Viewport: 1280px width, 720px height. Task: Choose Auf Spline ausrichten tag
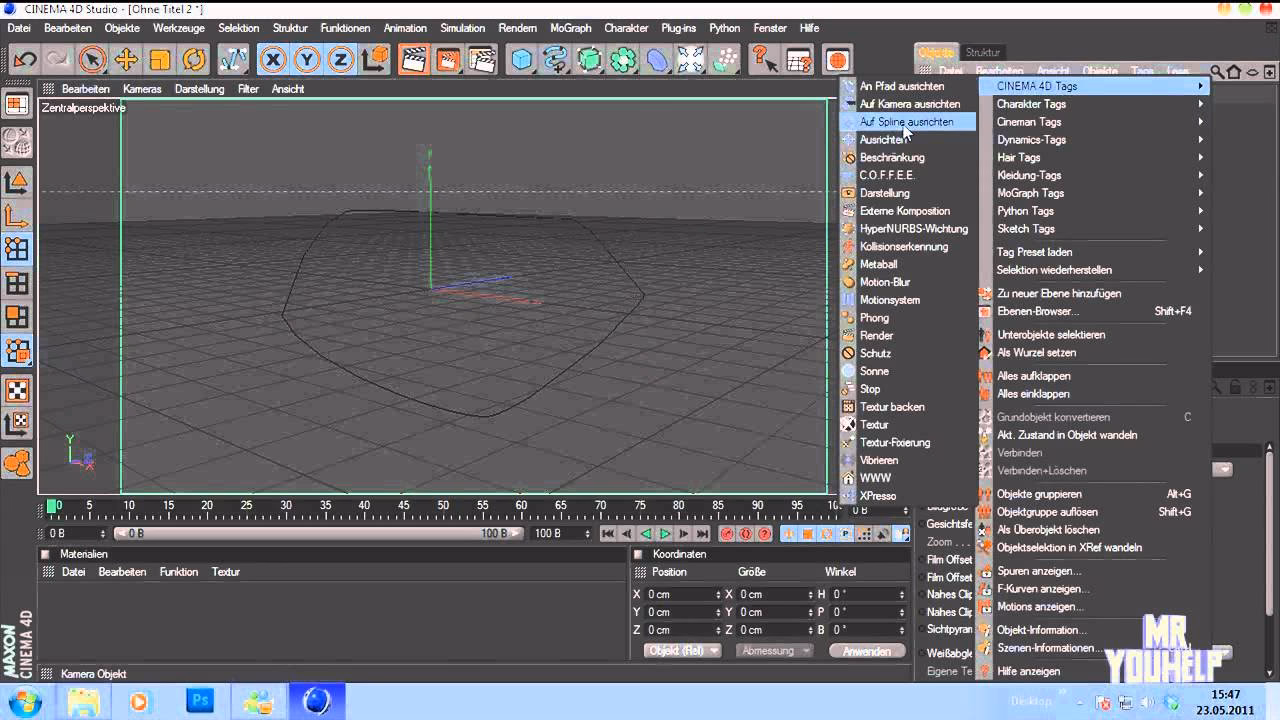(x=908, y=122)
